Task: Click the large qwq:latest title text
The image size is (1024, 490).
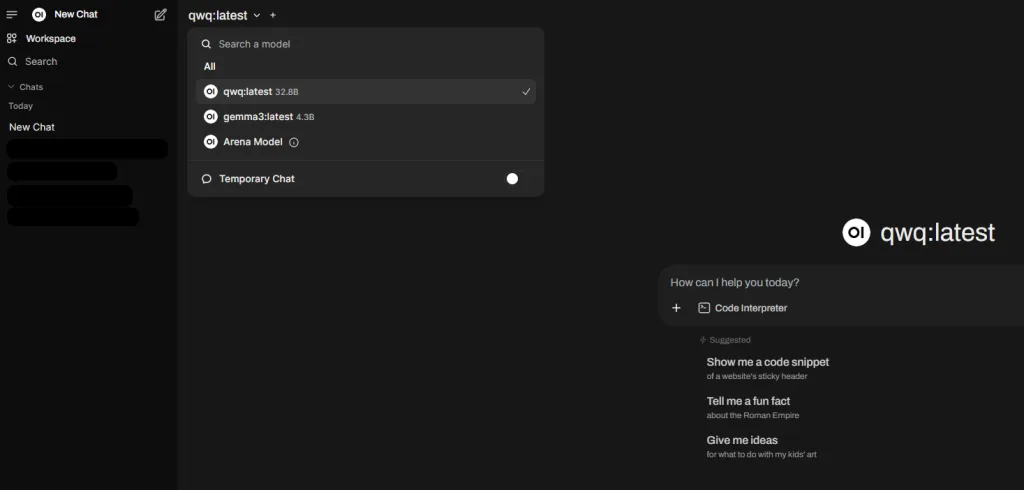Action: pyautogui.click(x=938, y=233)
